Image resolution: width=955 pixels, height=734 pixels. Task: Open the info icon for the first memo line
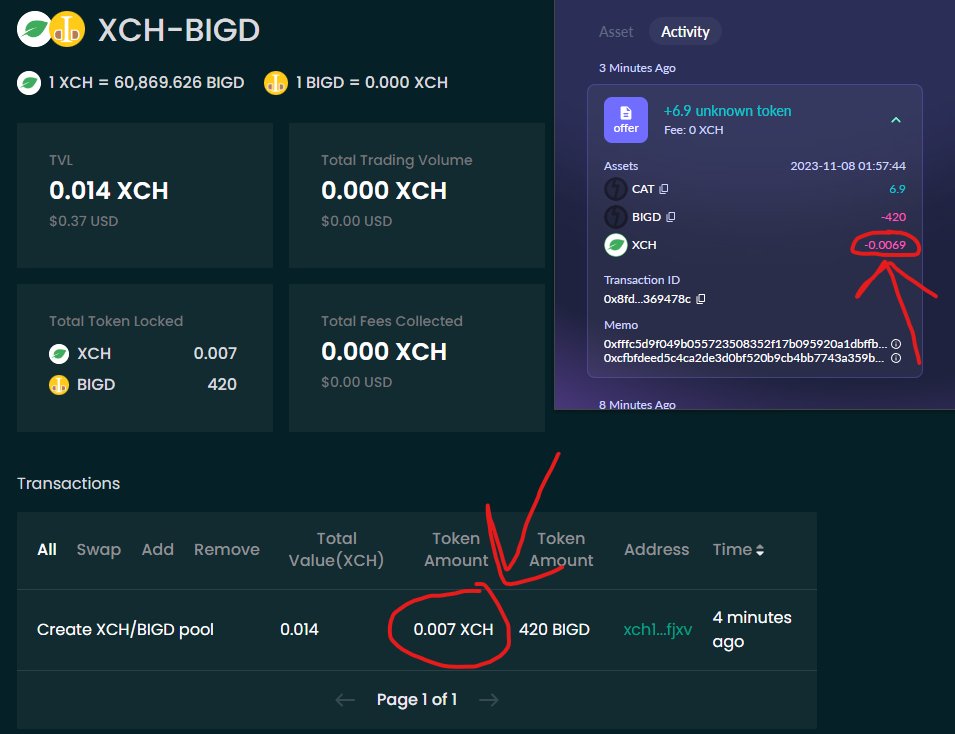coord(896,344)
